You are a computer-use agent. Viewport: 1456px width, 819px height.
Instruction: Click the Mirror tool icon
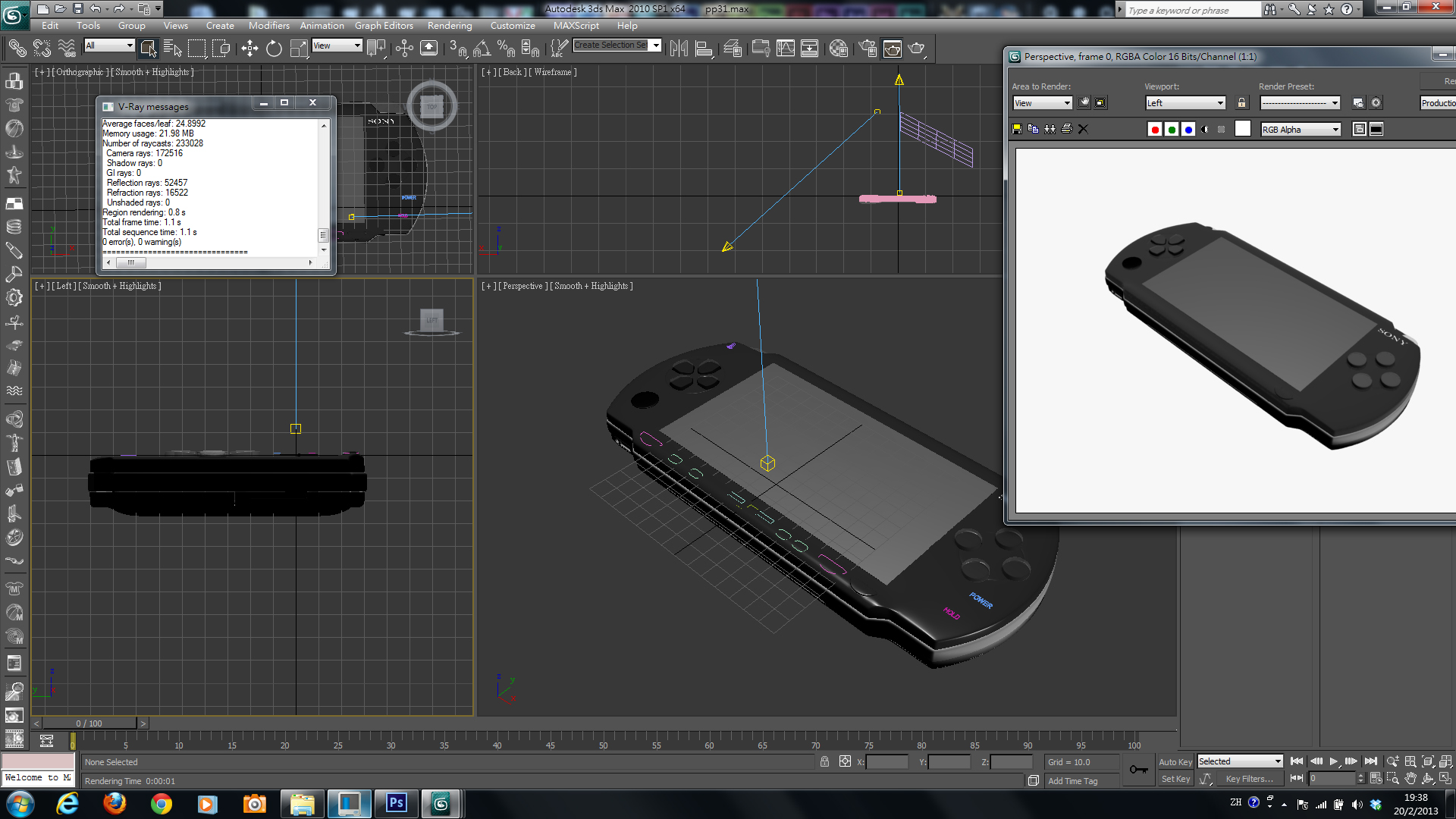(679, 49)
